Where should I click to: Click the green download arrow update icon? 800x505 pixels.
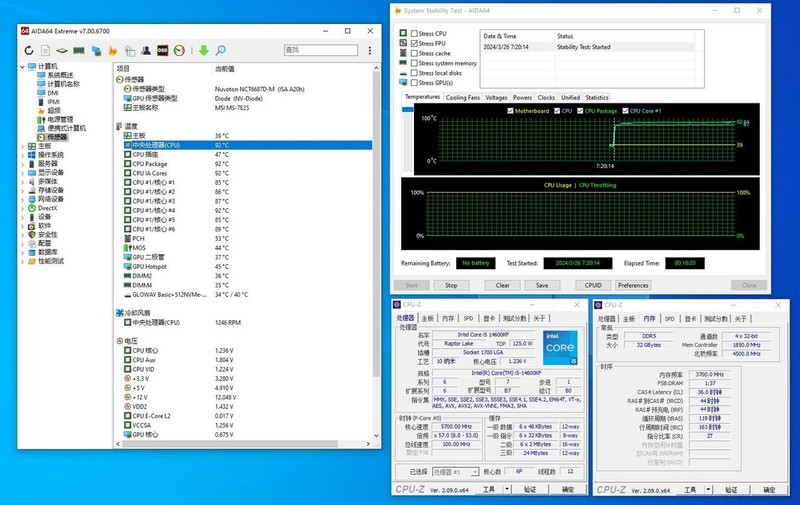203,50
